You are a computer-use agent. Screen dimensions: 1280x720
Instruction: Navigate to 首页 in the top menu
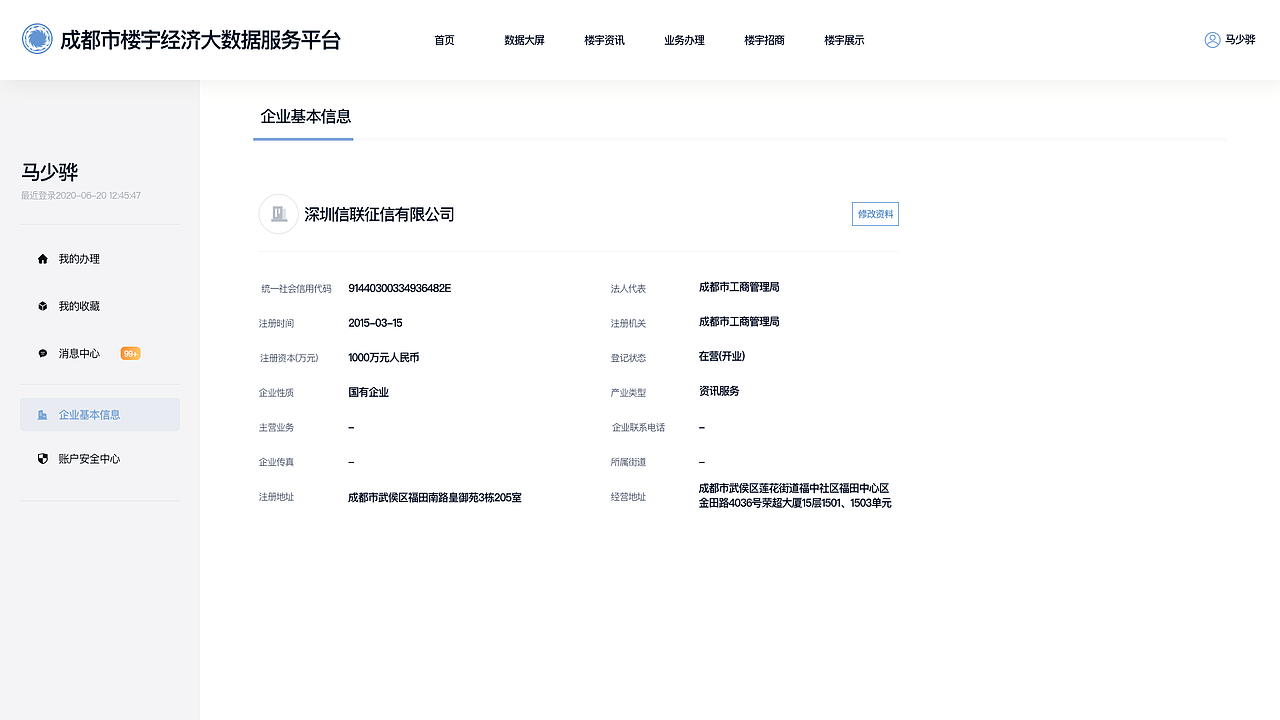[x=444, y=40]
